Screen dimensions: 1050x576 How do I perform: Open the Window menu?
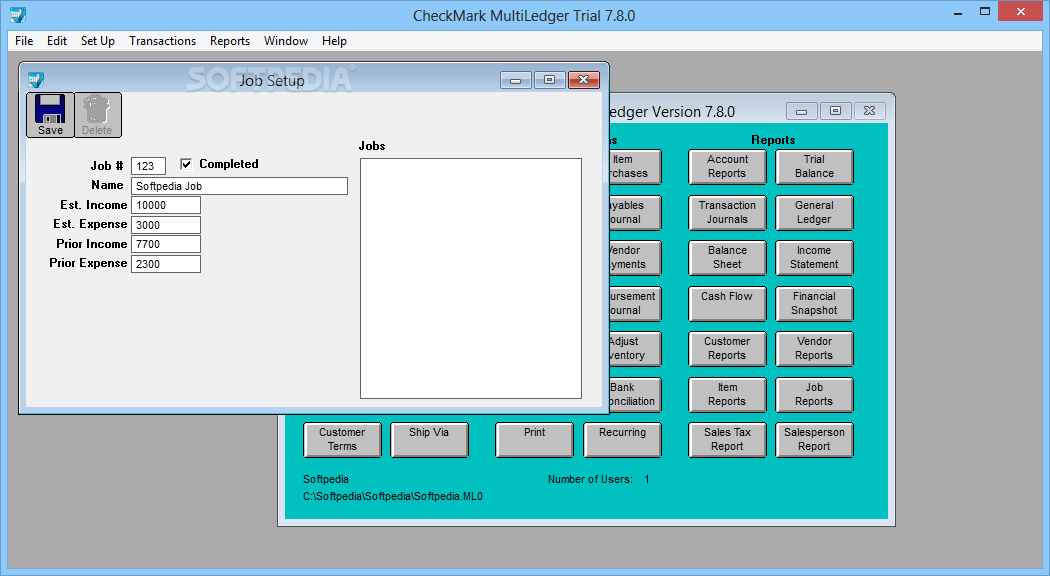coord(286,41)
